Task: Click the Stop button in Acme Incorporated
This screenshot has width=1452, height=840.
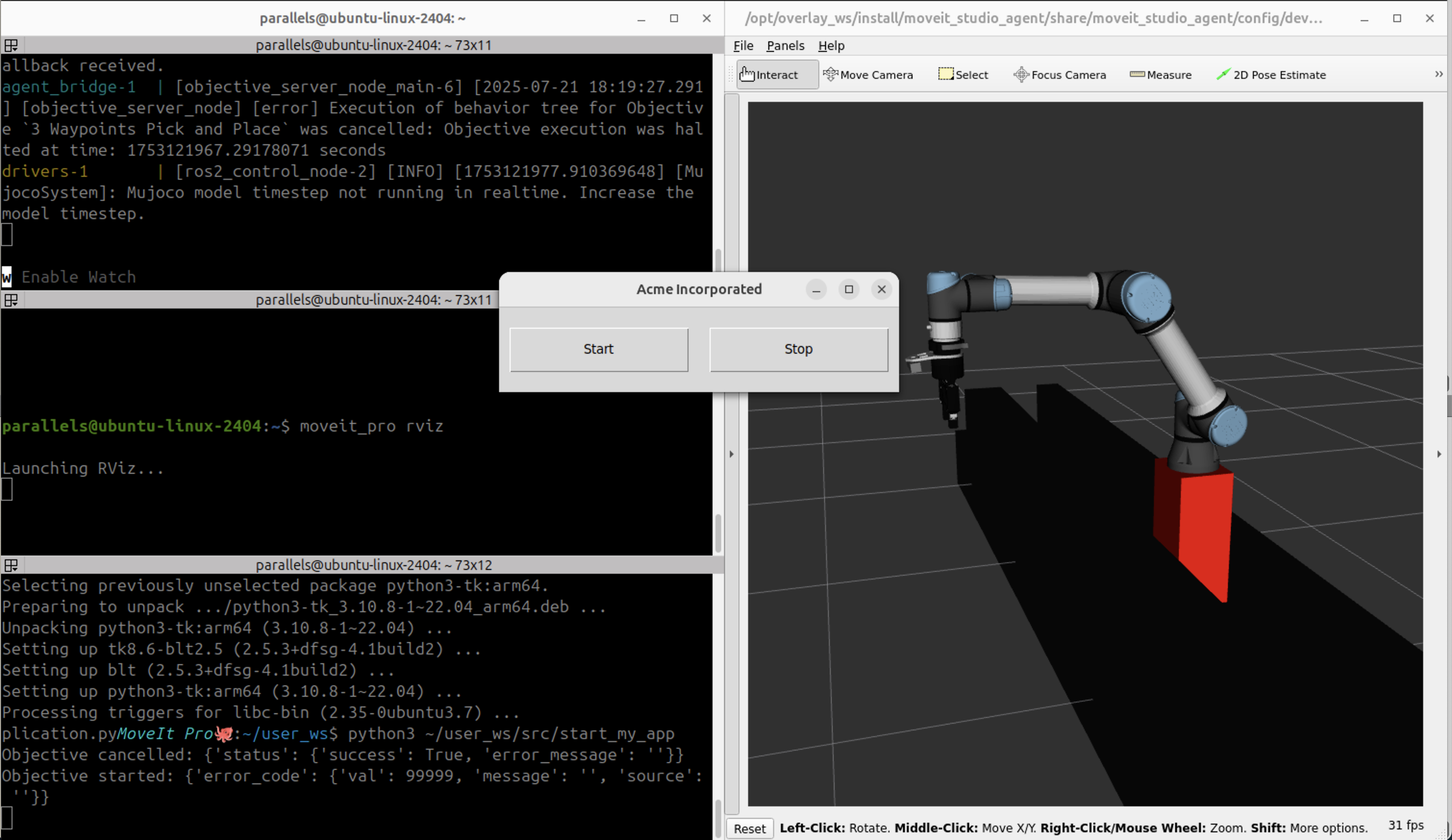Action: [x=799, y=349]
